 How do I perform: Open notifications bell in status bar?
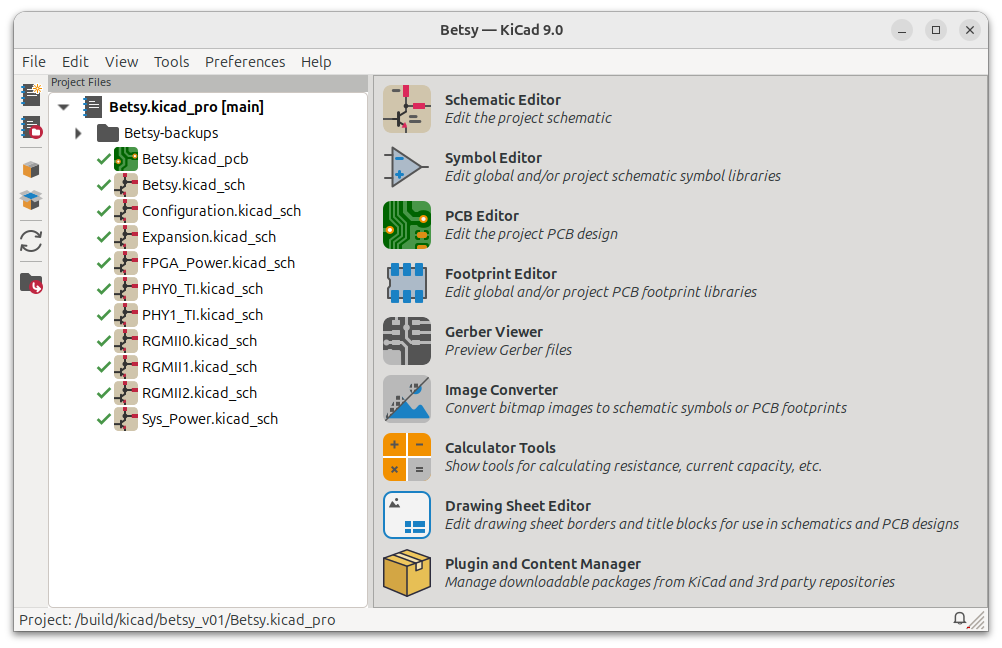click(x=960, y=619)
